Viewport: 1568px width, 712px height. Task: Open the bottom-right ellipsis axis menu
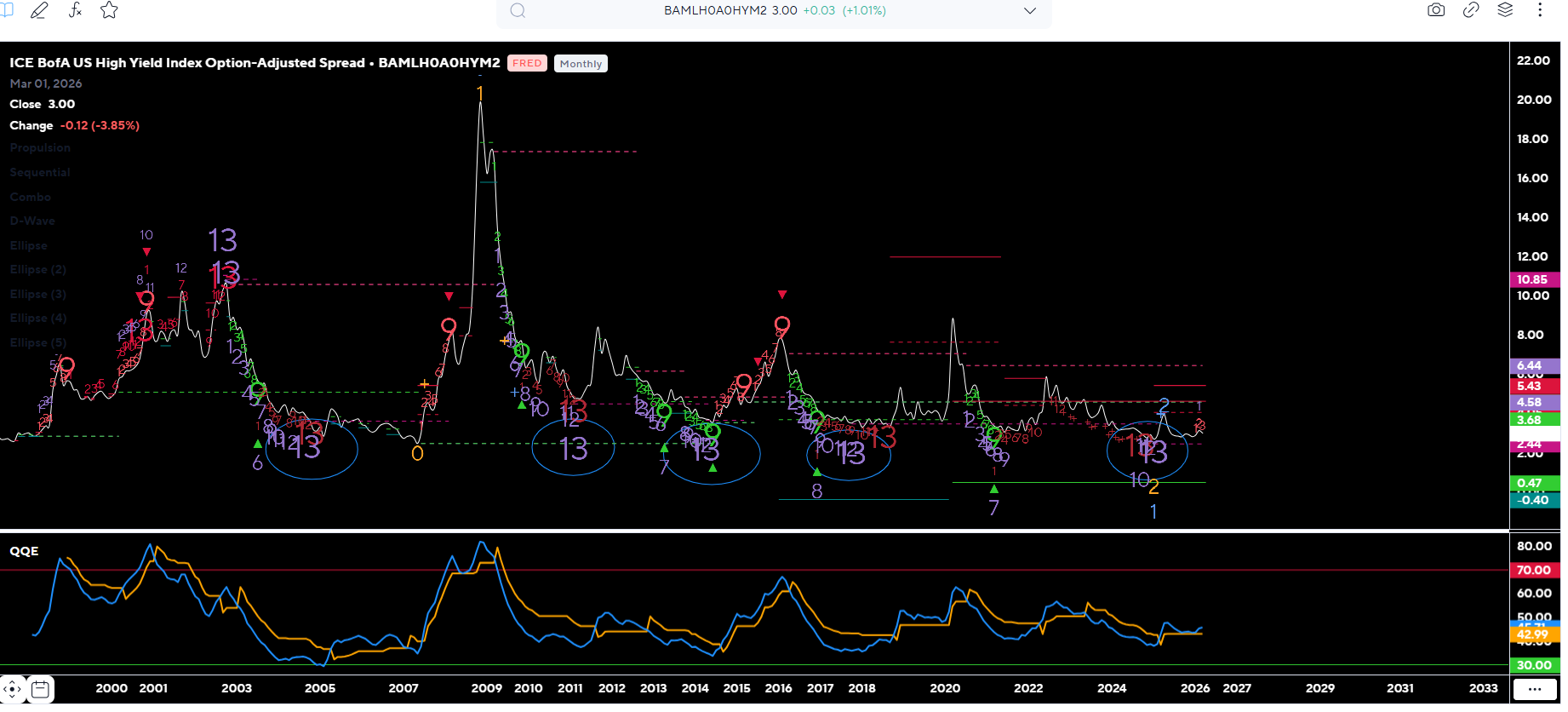coord(1535,688)
